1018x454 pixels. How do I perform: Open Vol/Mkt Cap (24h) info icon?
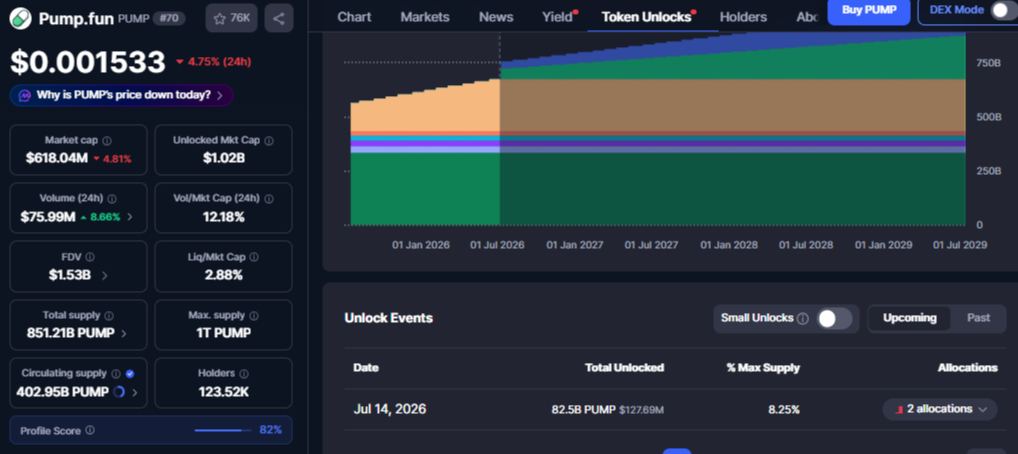[x=269, y=199]
